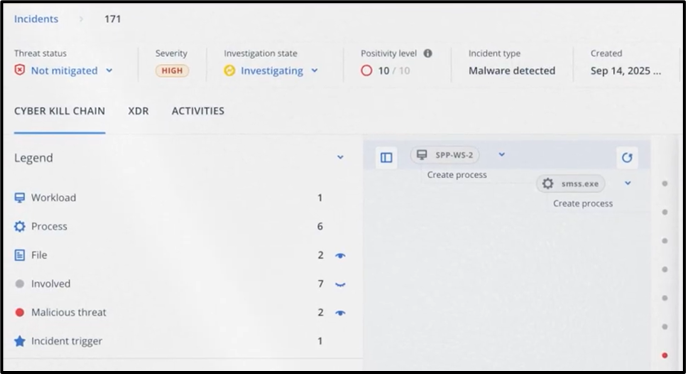
Task: Click the yellow Investigating status icon
Action: tap(230, 70)
